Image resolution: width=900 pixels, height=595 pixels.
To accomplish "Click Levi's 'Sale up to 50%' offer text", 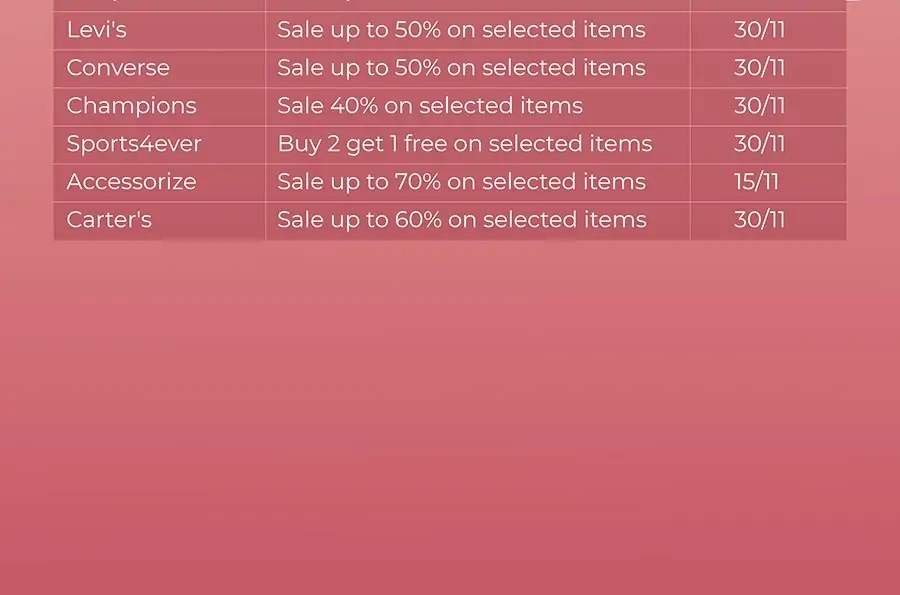I will pos(461,30).
